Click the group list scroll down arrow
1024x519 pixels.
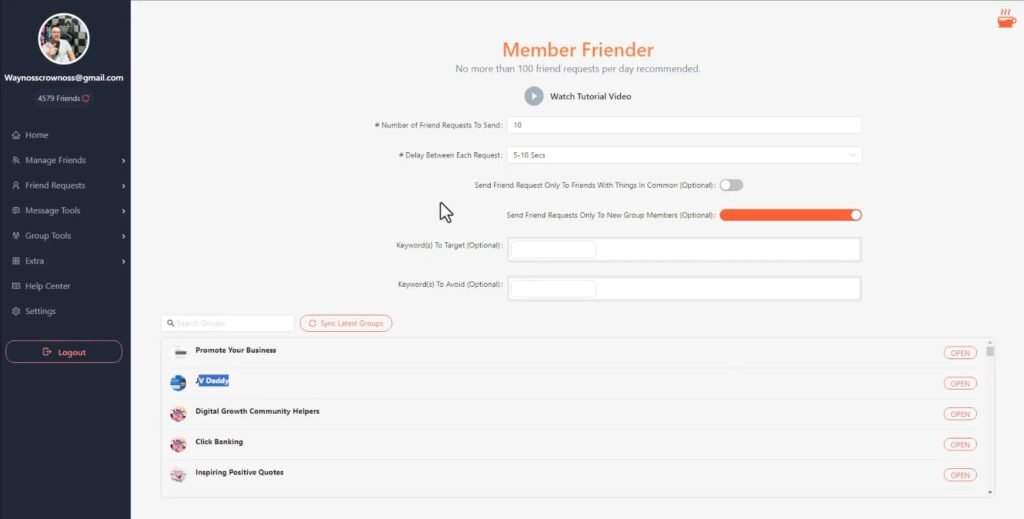coord(990,492)
